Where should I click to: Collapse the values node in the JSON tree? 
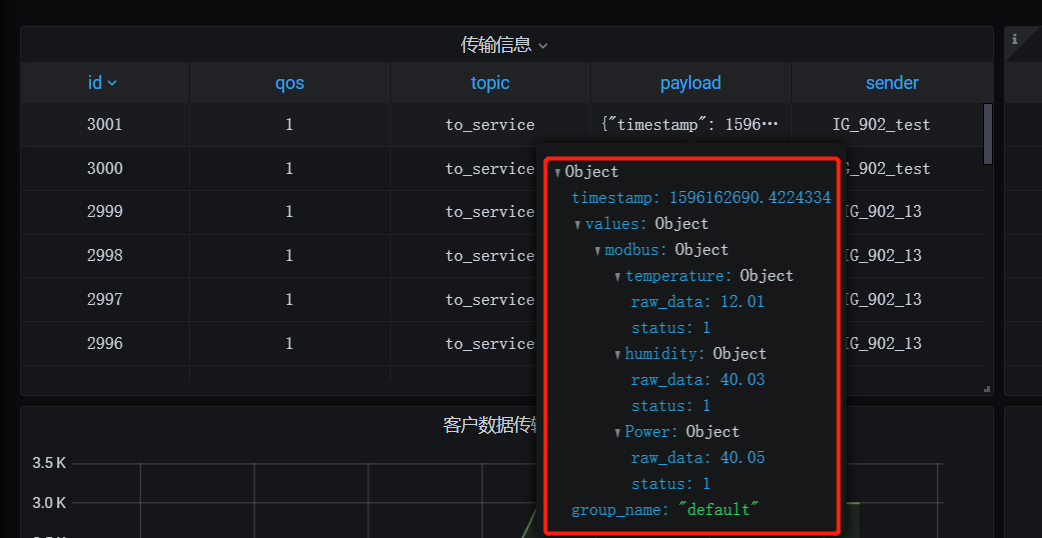(577, 225)
